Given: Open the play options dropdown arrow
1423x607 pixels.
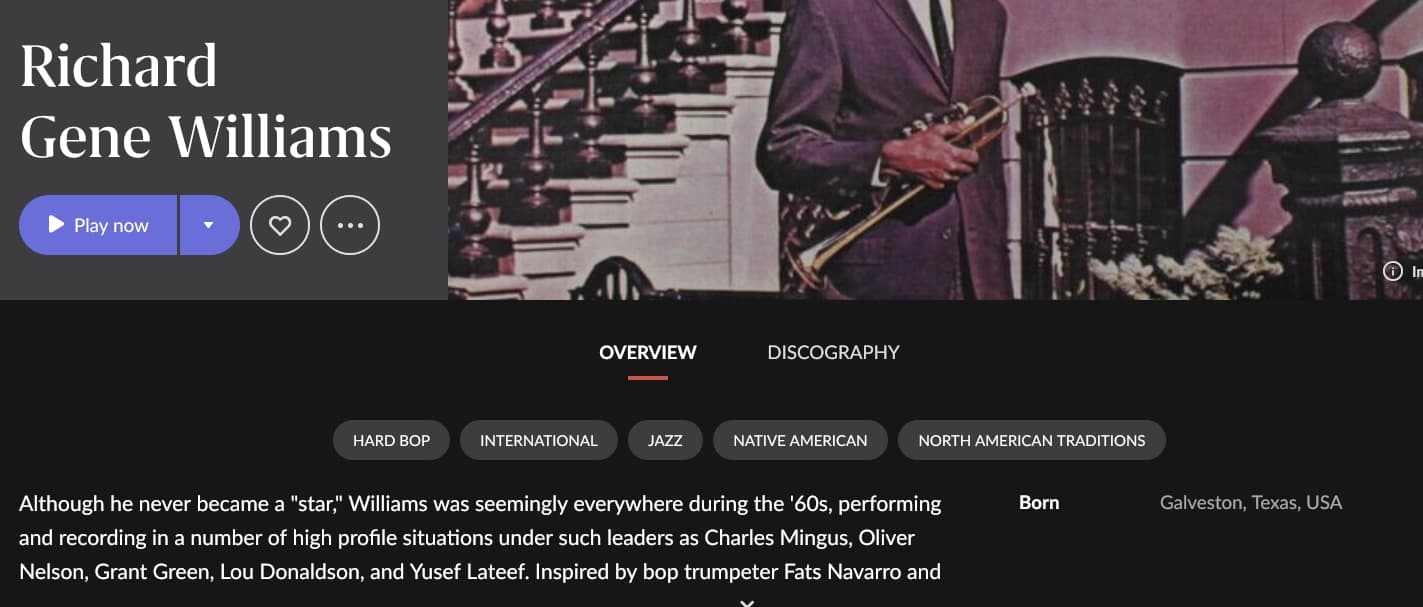Looking at the screenshot, I should click(209, 225).
